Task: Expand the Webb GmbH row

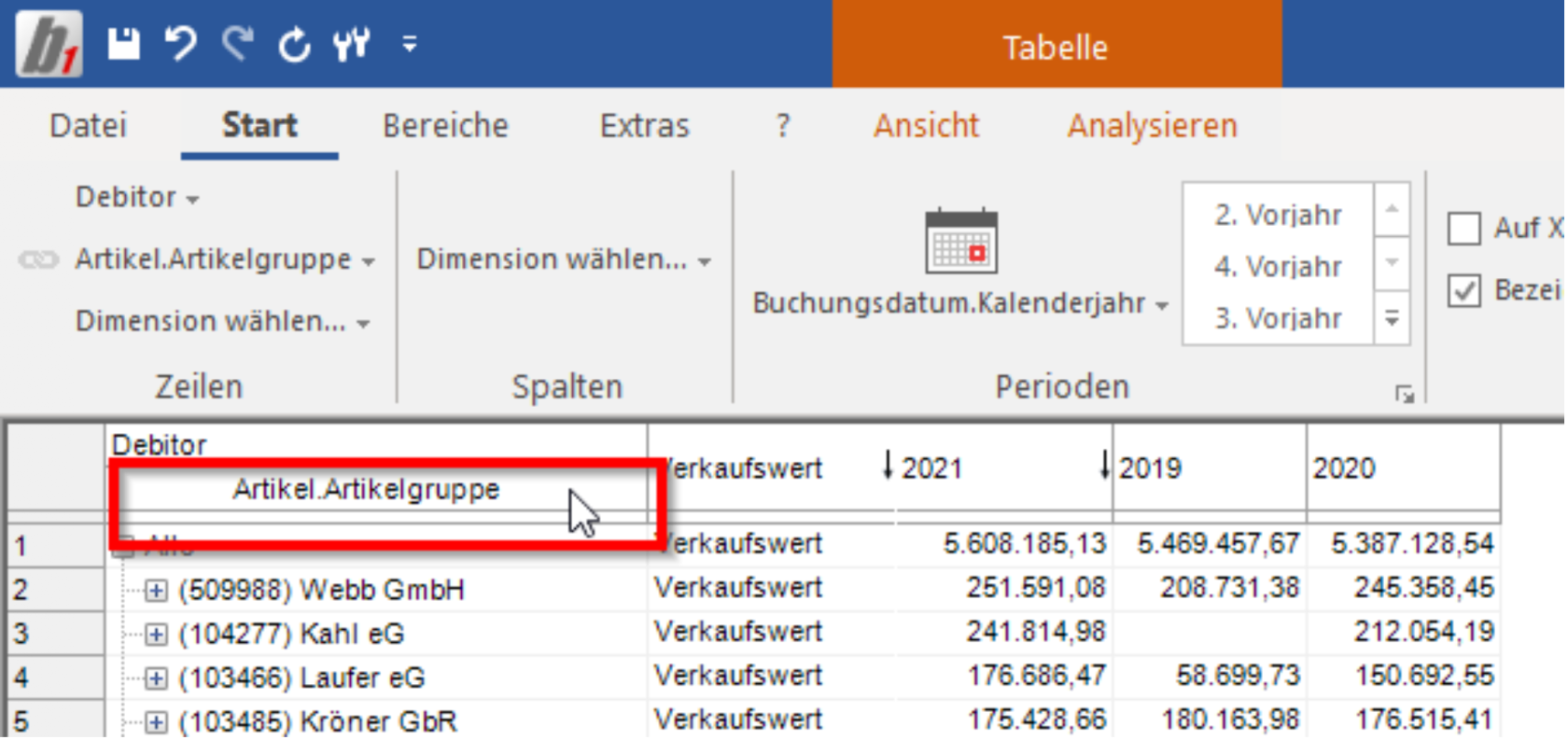Action: click(x=156, y=591)
